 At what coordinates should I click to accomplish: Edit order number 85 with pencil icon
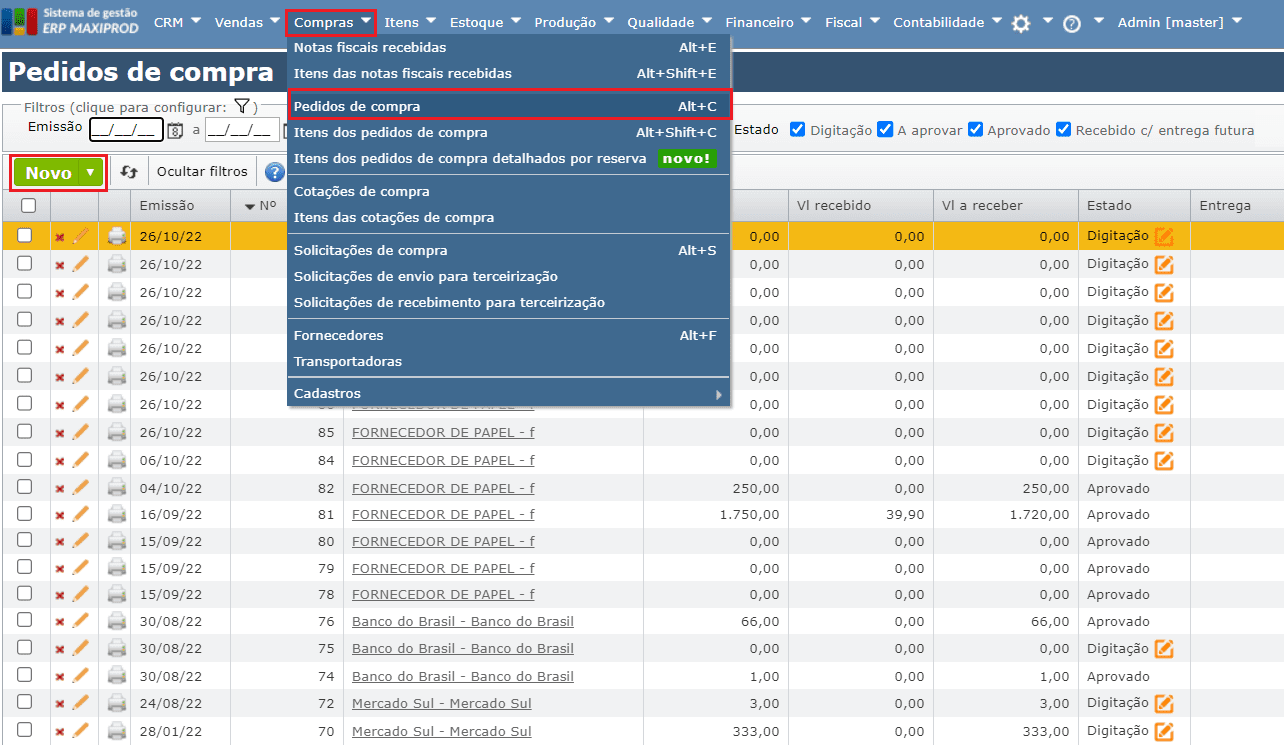[x=81, y=432]
